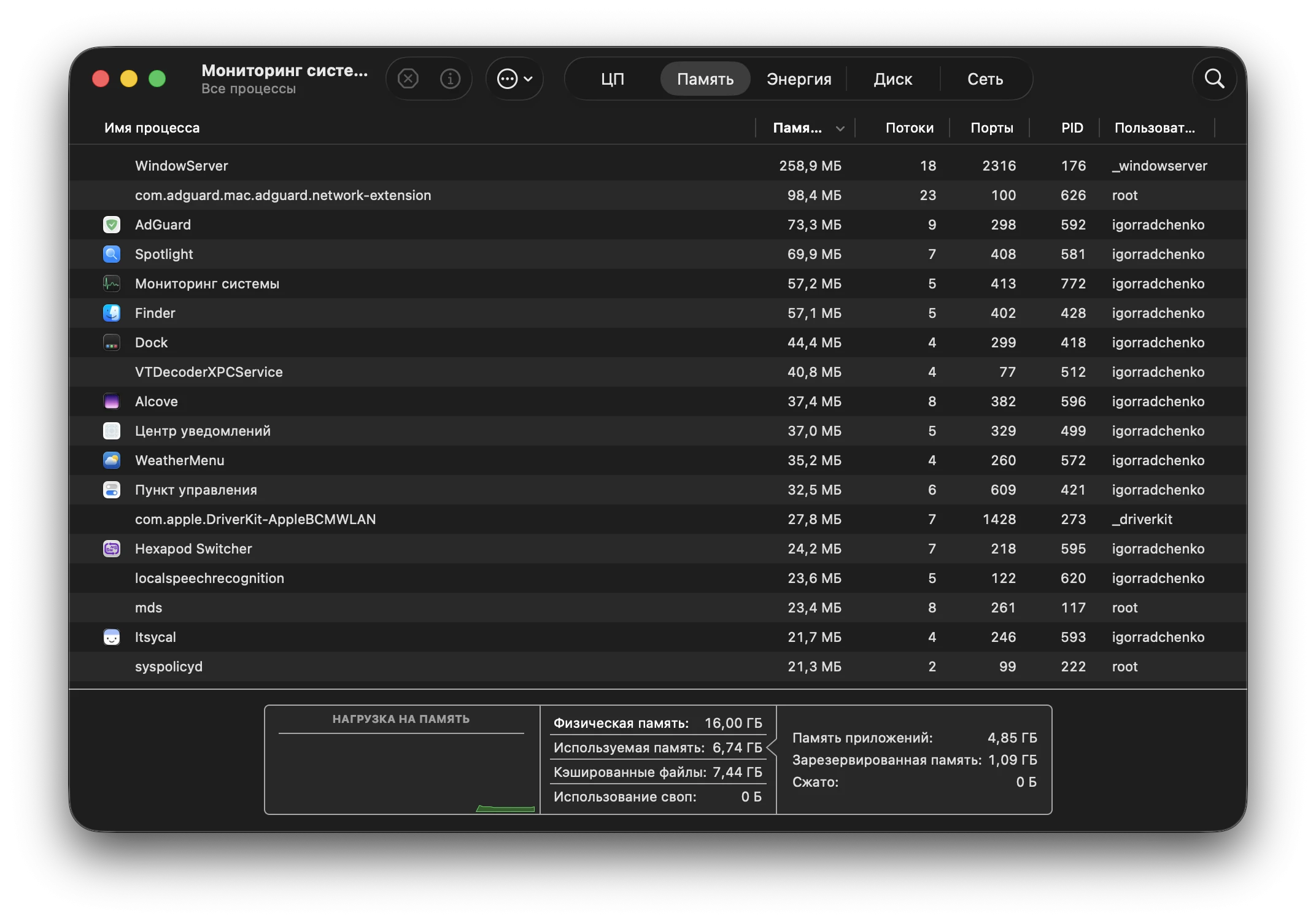Image resolution: width=1316 pixels, height=923 pixels.
Task: Click the Itsycal process name
Action: (155, 637)
